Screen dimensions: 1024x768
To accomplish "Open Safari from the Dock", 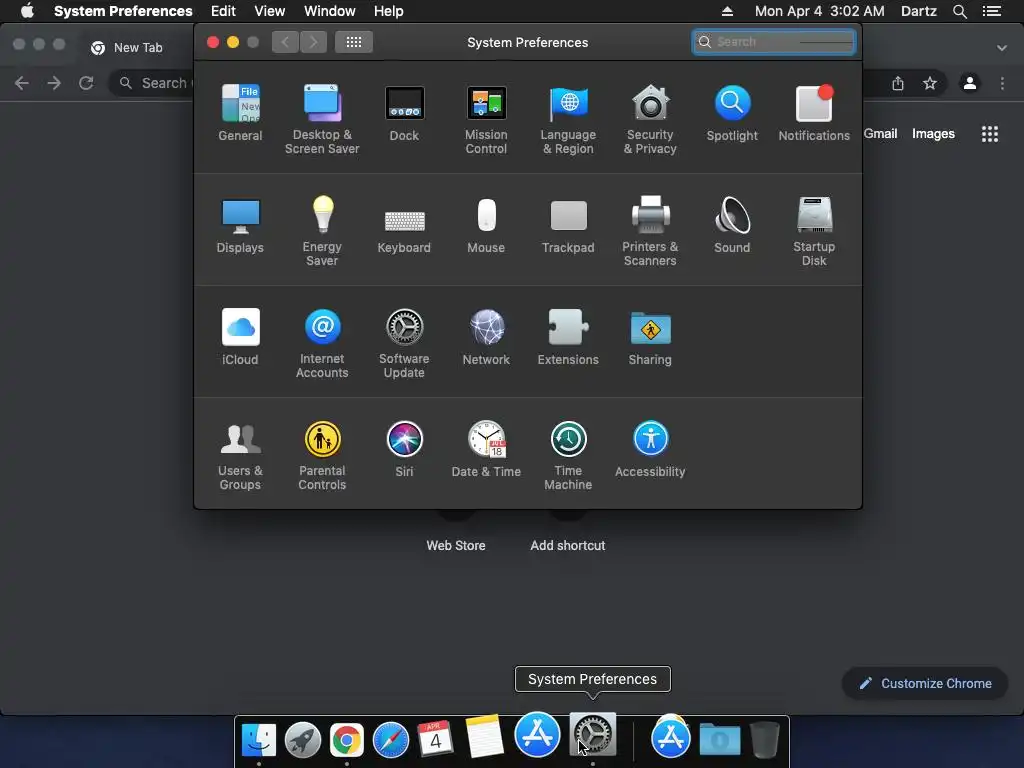I will point(391,740).
